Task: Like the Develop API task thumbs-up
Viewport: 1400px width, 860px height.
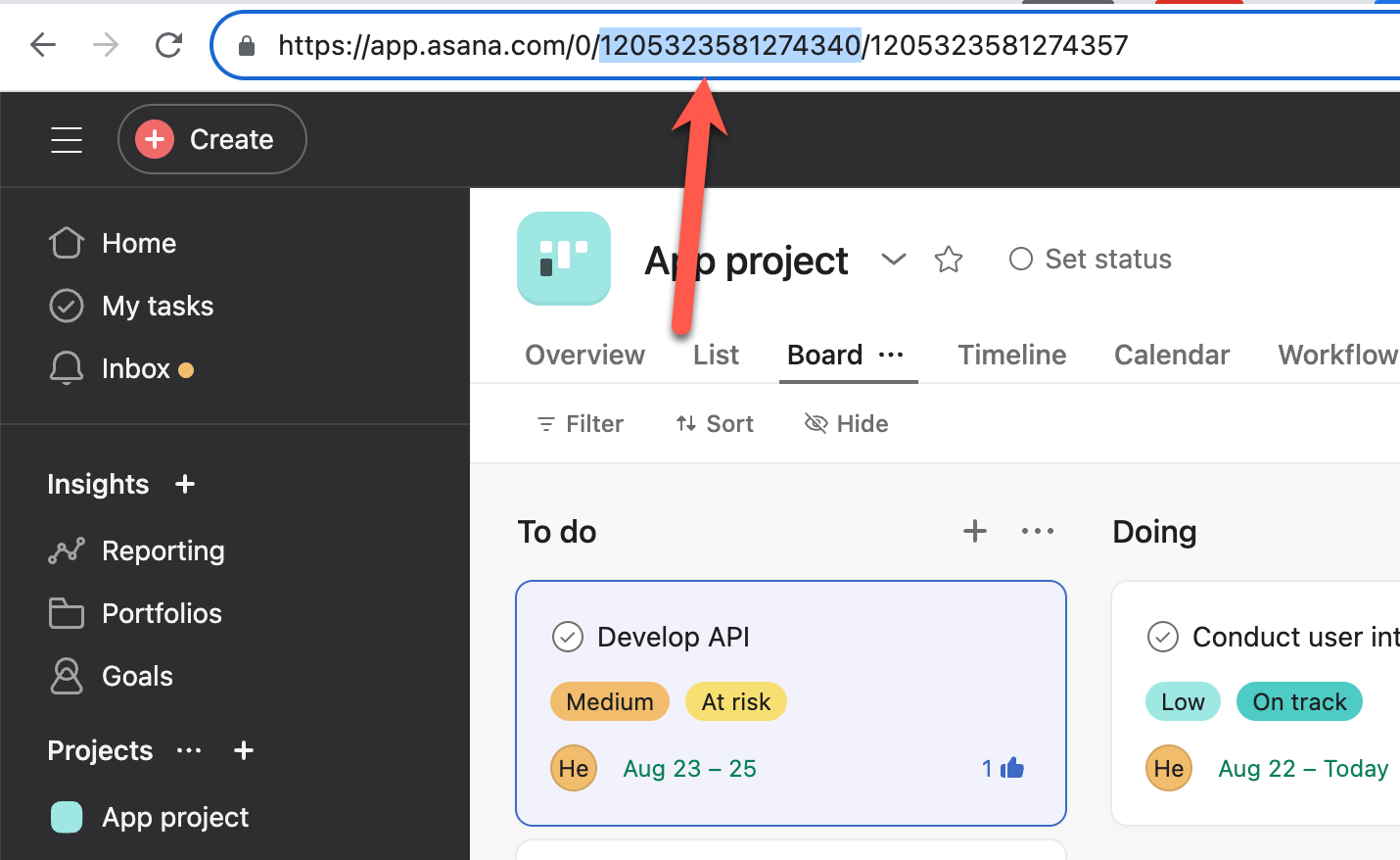Action: click(1012, 768)
